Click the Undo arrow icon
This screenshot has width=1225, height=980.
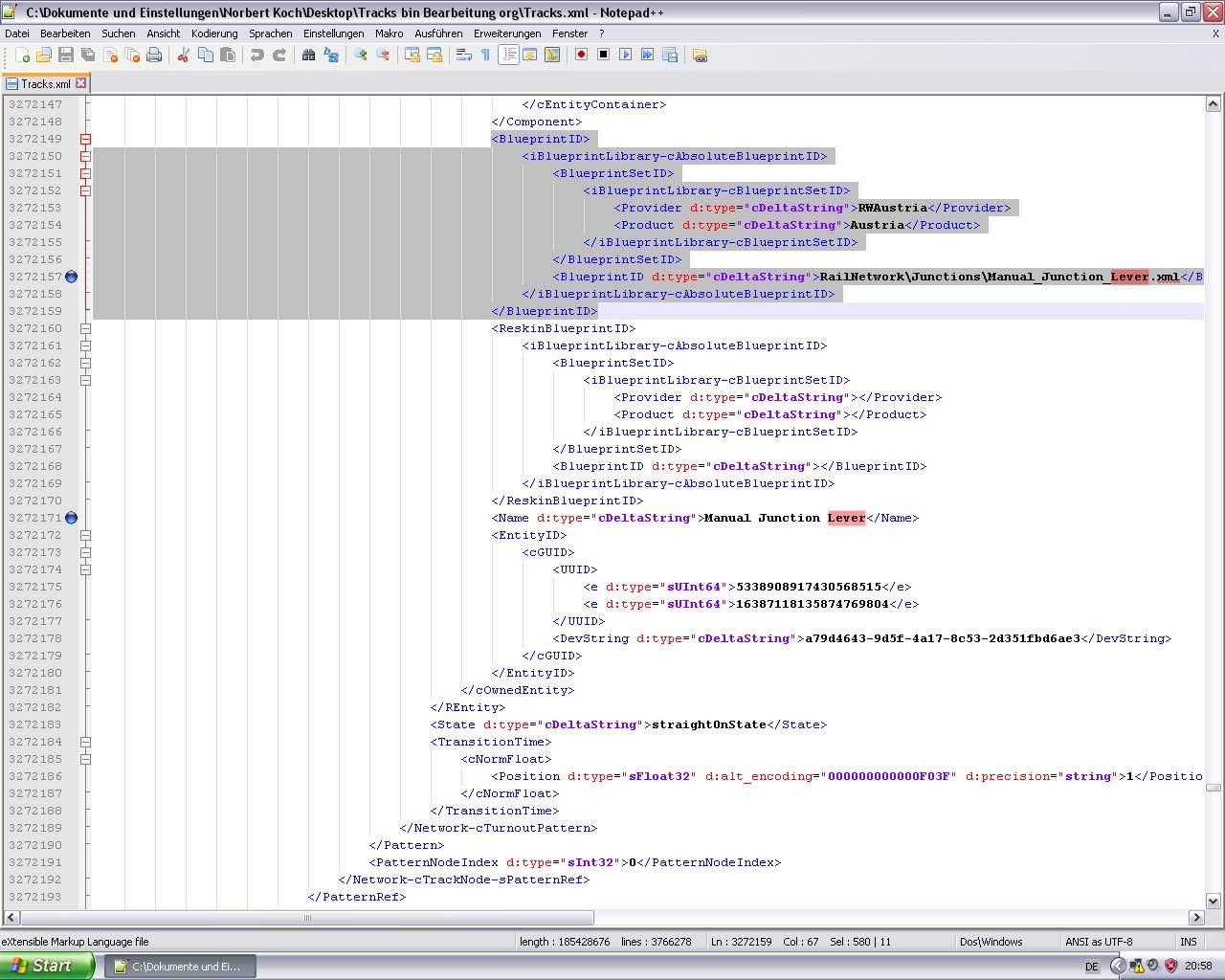click(256, 56)
